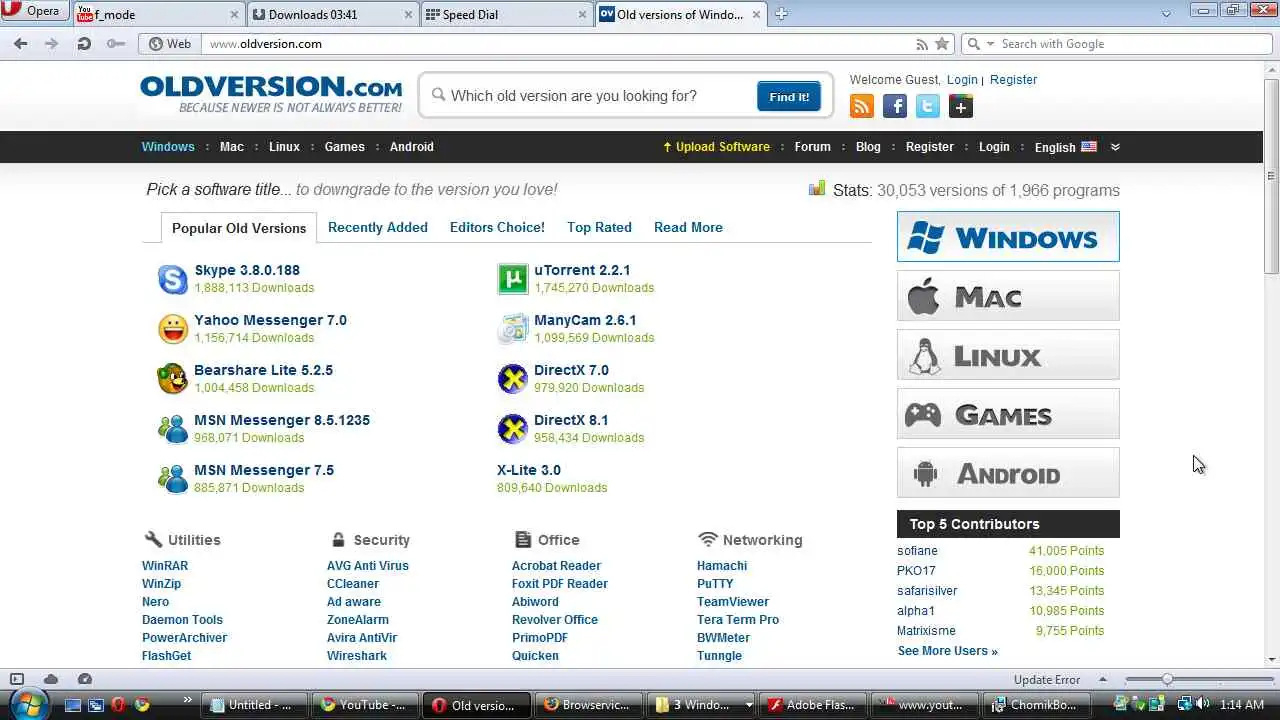Image resolution: width=1280 pixels, height=720 pixels.
Task: Reload the page with the refresh icon
Action: [x=84, y=44]
